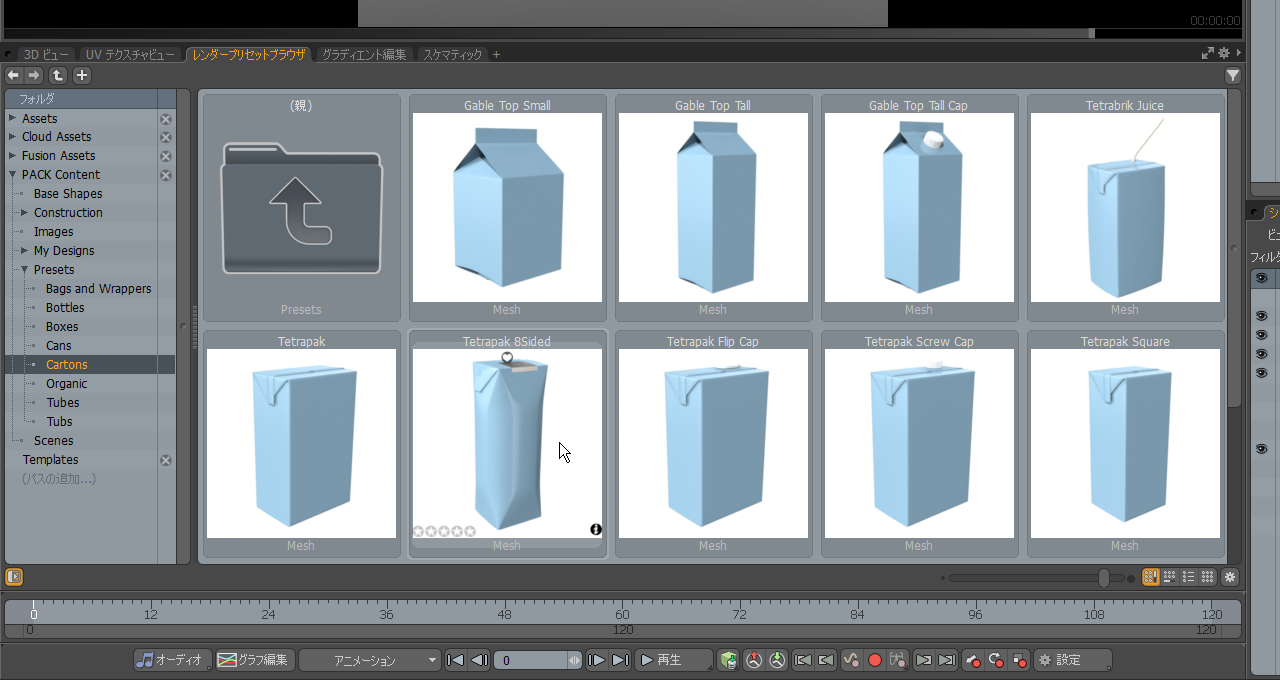Viewport: 1280px width, 680px height.
Task: Jump to first frame icon
Action: tap(455, 660)
